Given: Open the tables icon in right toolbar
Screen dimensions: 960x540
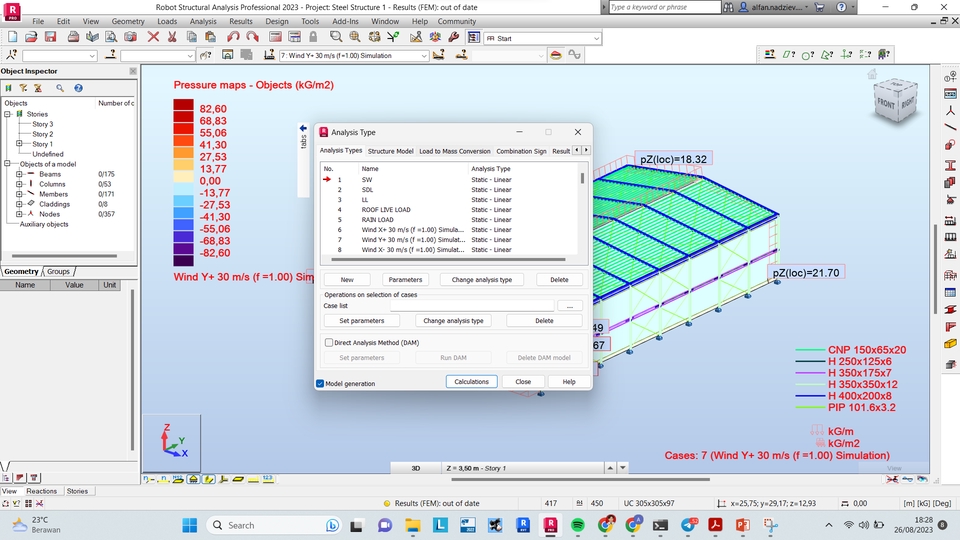Looking at the screenshot, I should [950, 292].
